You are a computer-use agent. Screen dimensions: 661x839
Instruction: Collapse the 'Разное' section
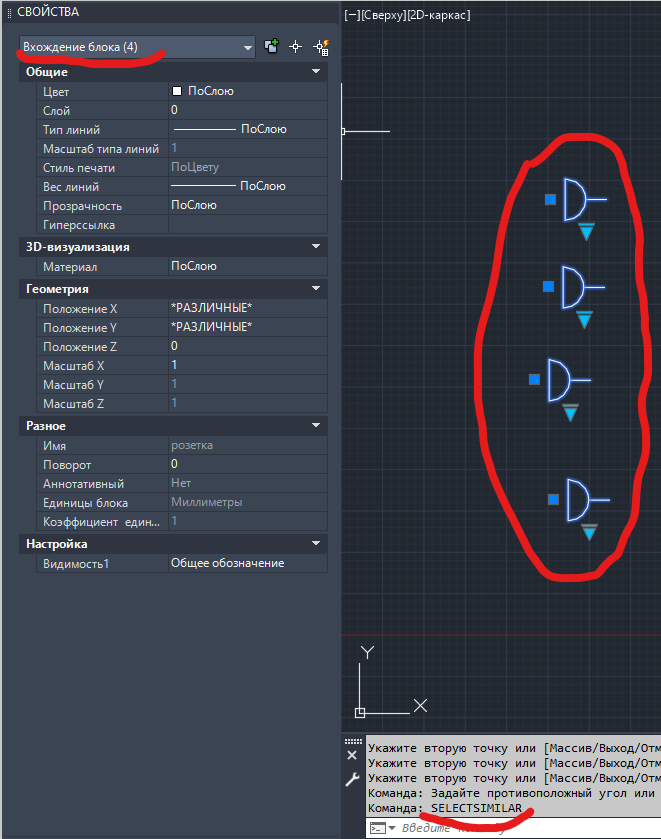[316, 425]
